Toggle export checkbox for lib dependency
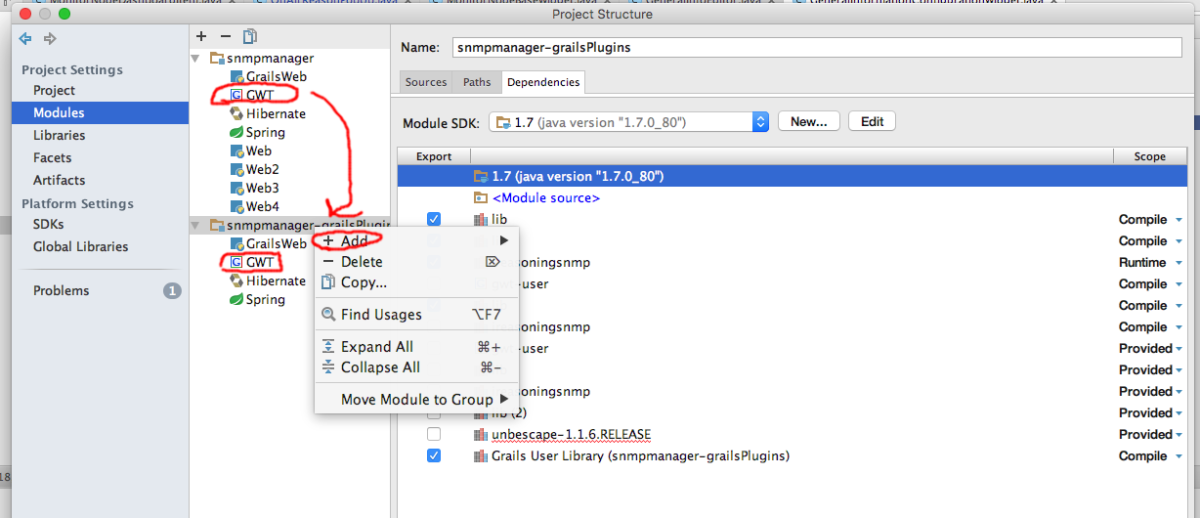1200x518 pixels. (x=433, y=219)
